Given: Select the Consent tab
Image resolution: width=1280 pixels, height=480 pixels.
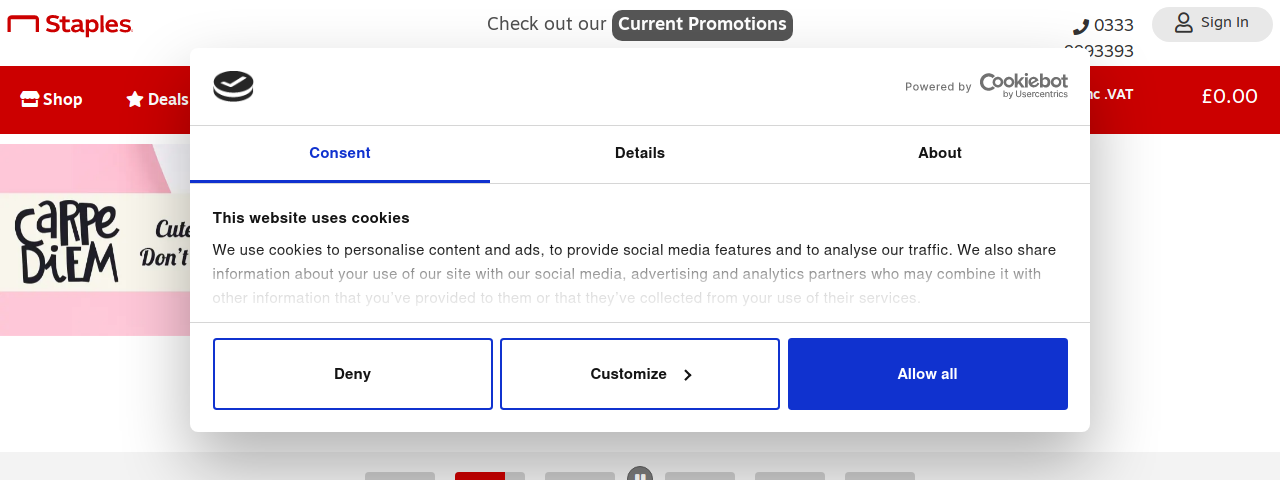Looking at the screenshot, I should click(340, 153).
